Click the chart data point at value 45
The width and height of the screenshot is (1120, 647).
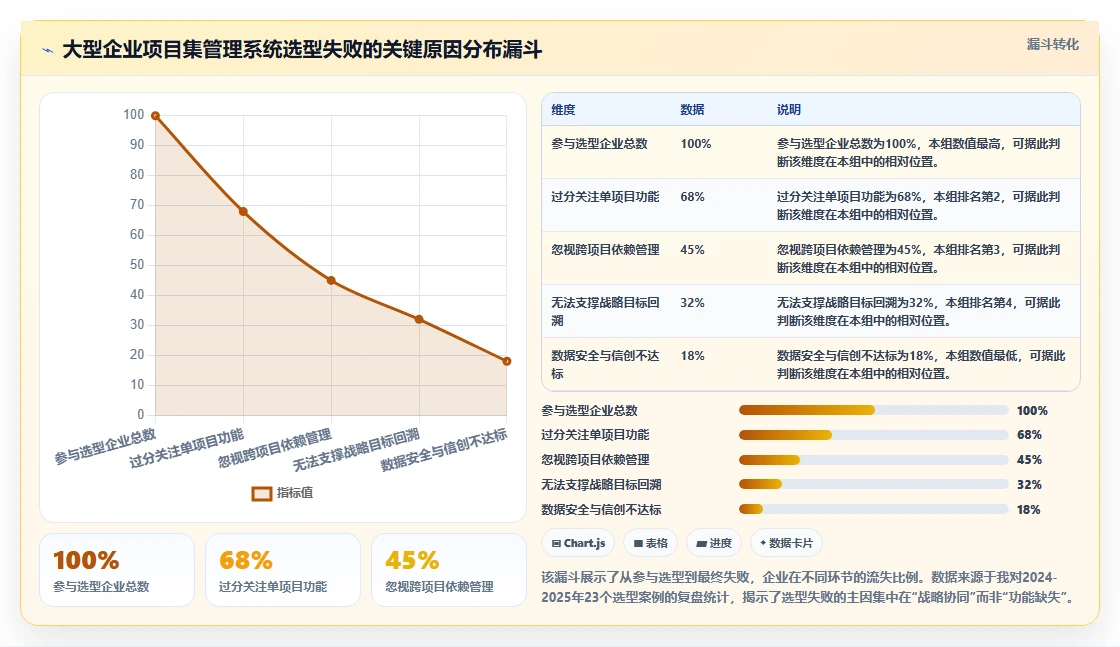tap(331, 281)
